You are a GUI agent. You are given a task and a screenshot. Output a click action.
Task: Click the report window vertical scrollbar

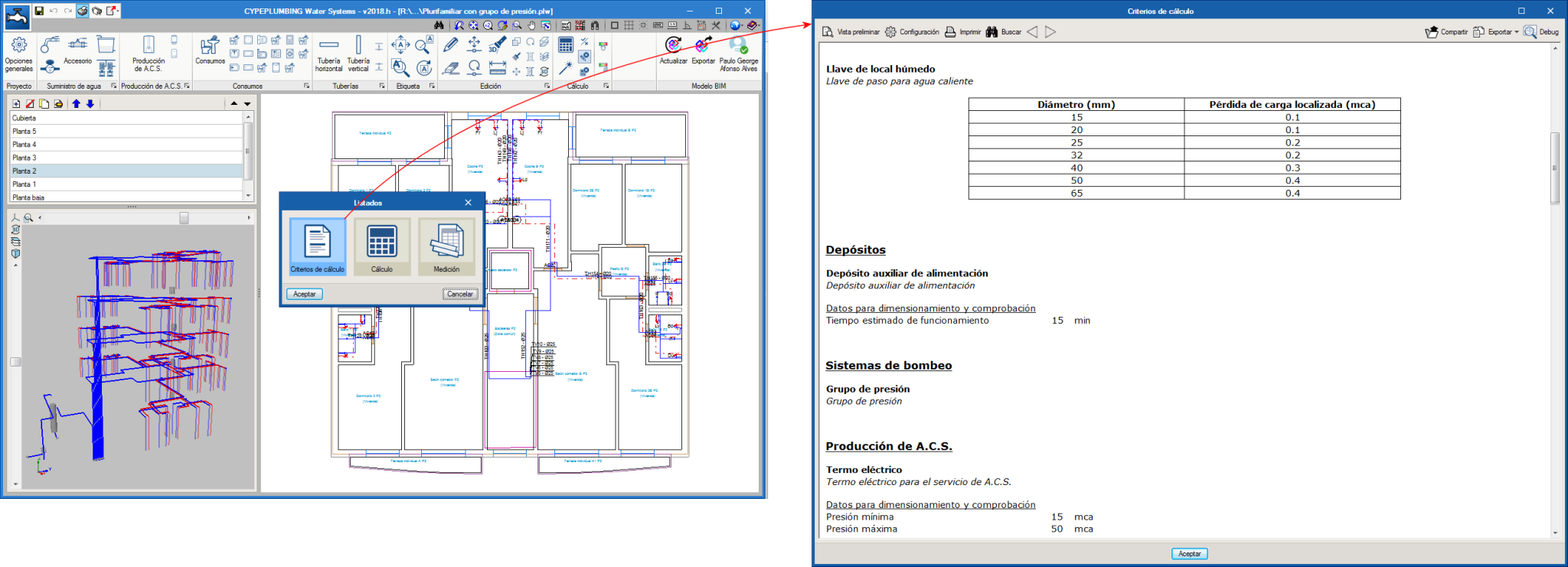click(x=1554, y=168)
